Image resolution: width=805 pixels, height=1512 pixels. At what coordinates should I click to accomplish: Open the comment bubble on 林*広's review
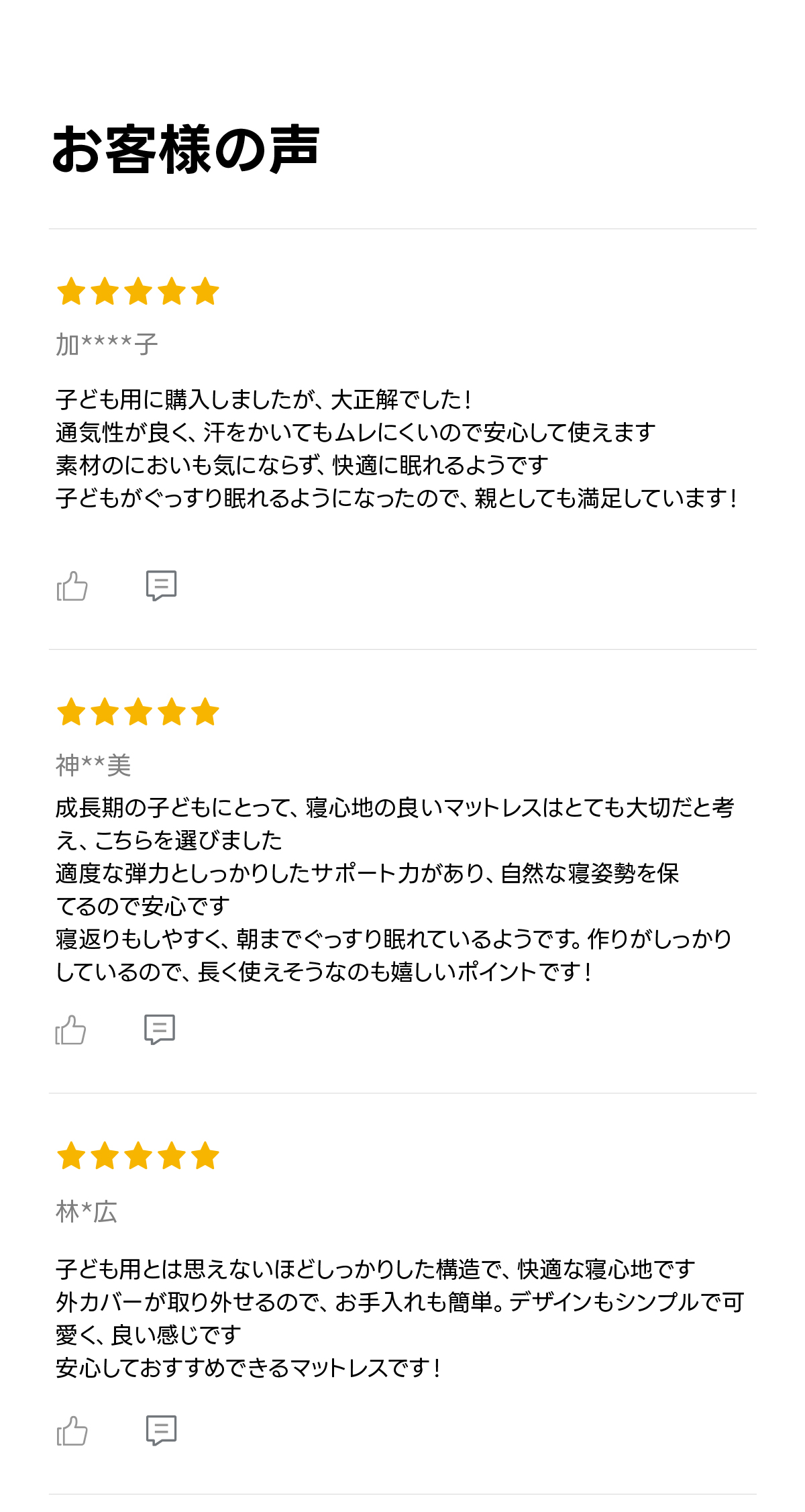[x=161, y=1430]
